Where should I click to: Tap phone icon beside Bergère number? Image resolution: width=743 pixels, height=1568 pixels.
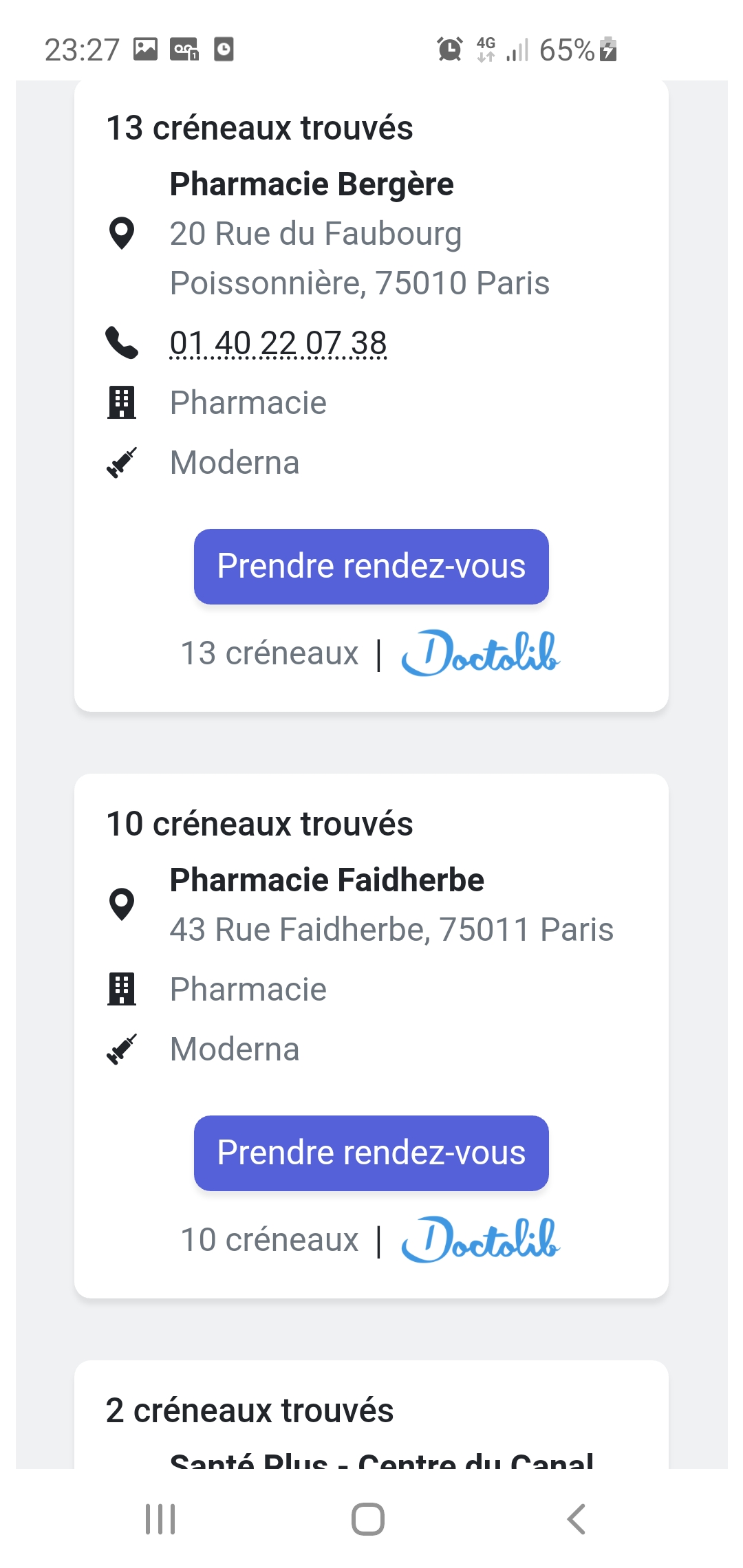[x=122, y=343]
